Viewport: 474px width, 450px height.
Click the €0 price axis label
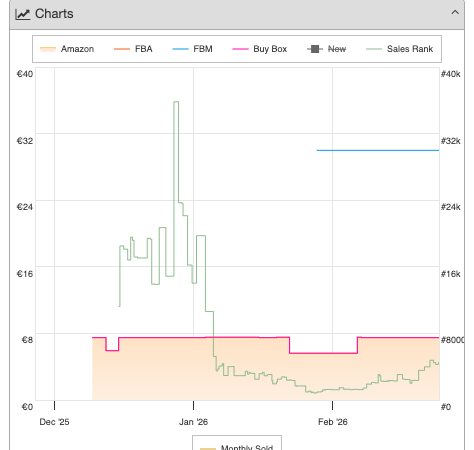click(27, 407)
